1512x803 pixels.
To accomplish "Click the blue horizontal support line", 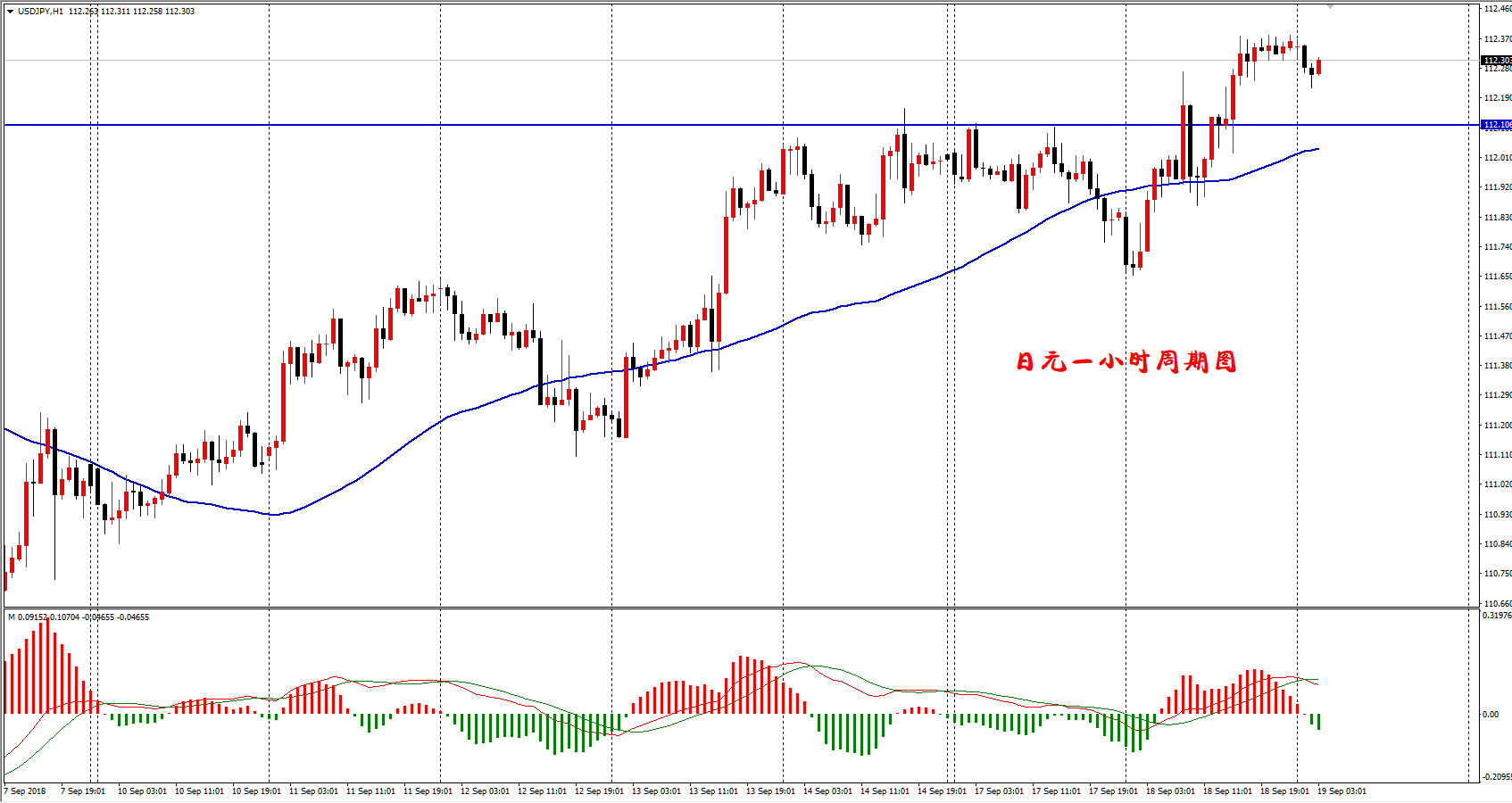I will [741, 125].
